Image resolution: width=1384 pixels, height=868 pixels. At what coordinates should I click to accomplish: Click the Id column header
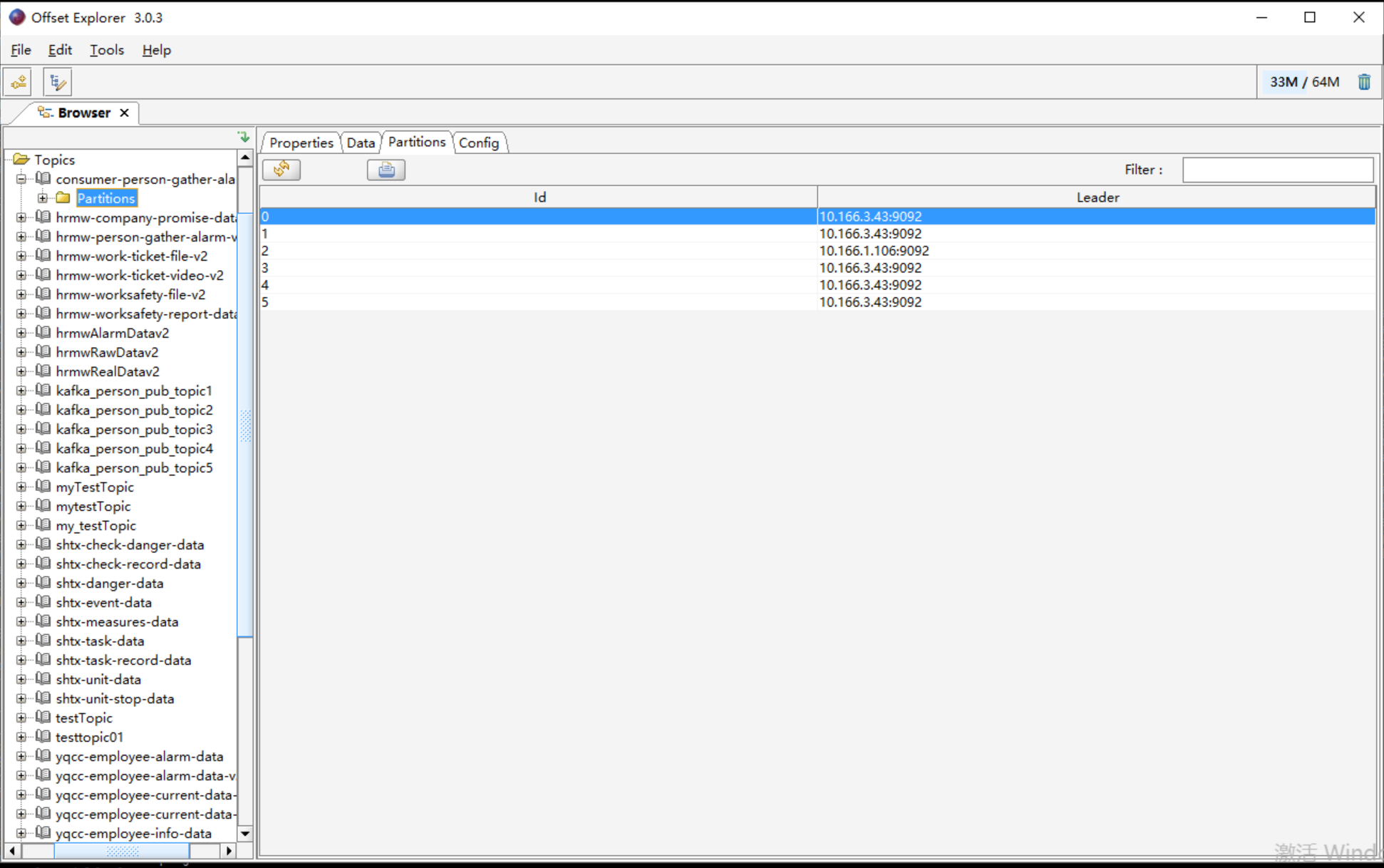tap(539, 197)
